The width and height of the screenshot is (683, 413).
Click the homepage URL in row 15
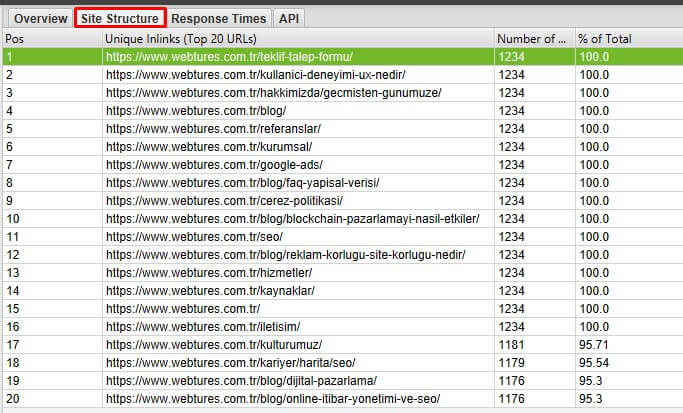click(183, 308)
